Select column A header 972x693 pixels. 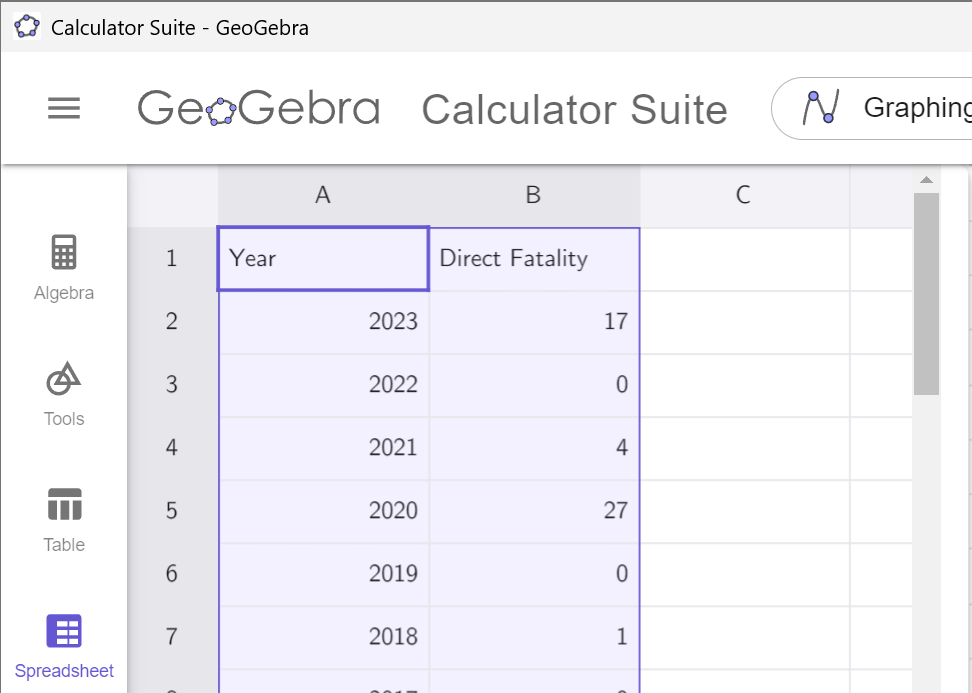tap(323, 195)
